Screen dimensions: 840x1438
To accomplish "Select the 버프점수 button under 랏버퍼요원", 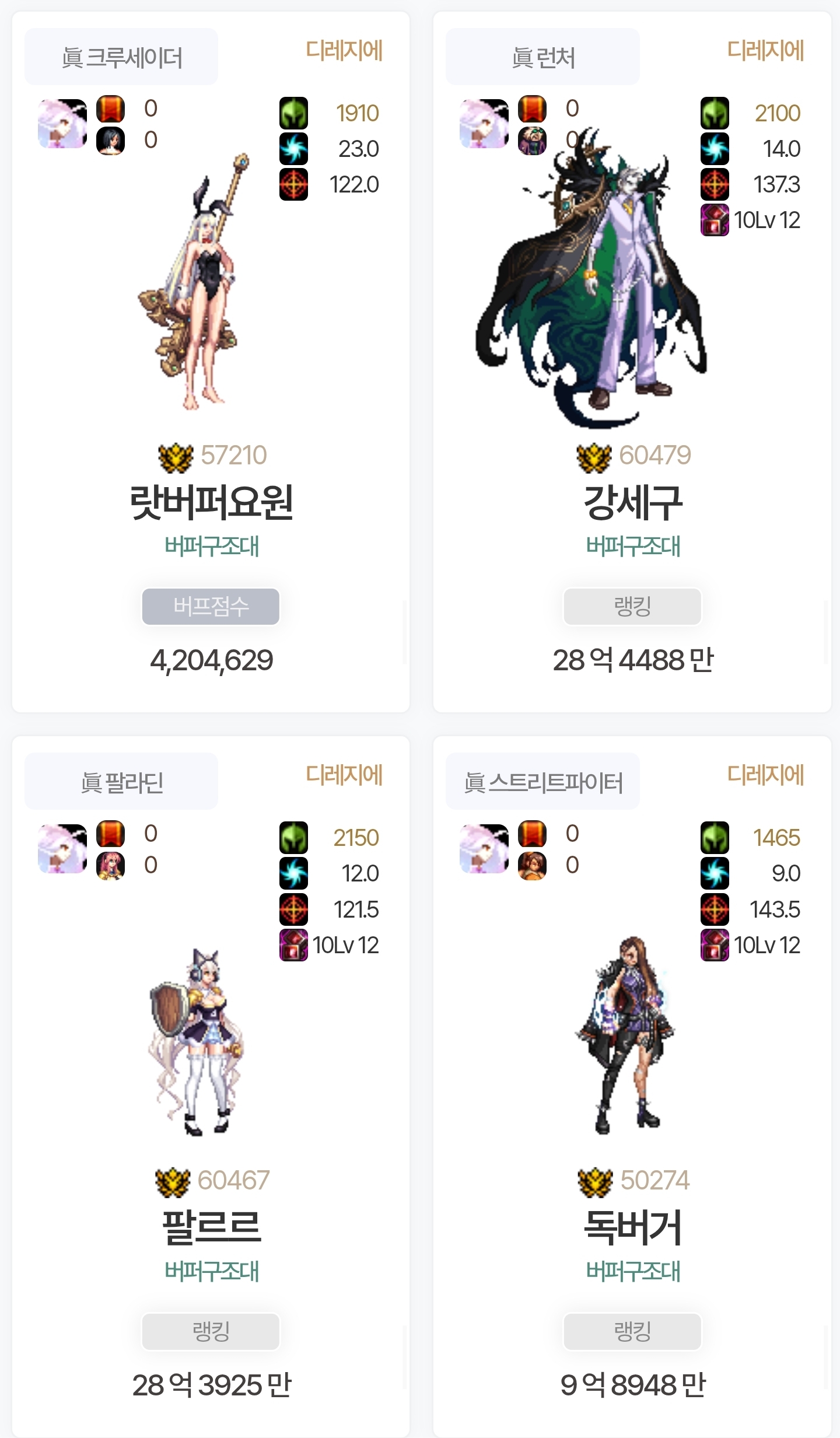I will (x=211, y=607).
